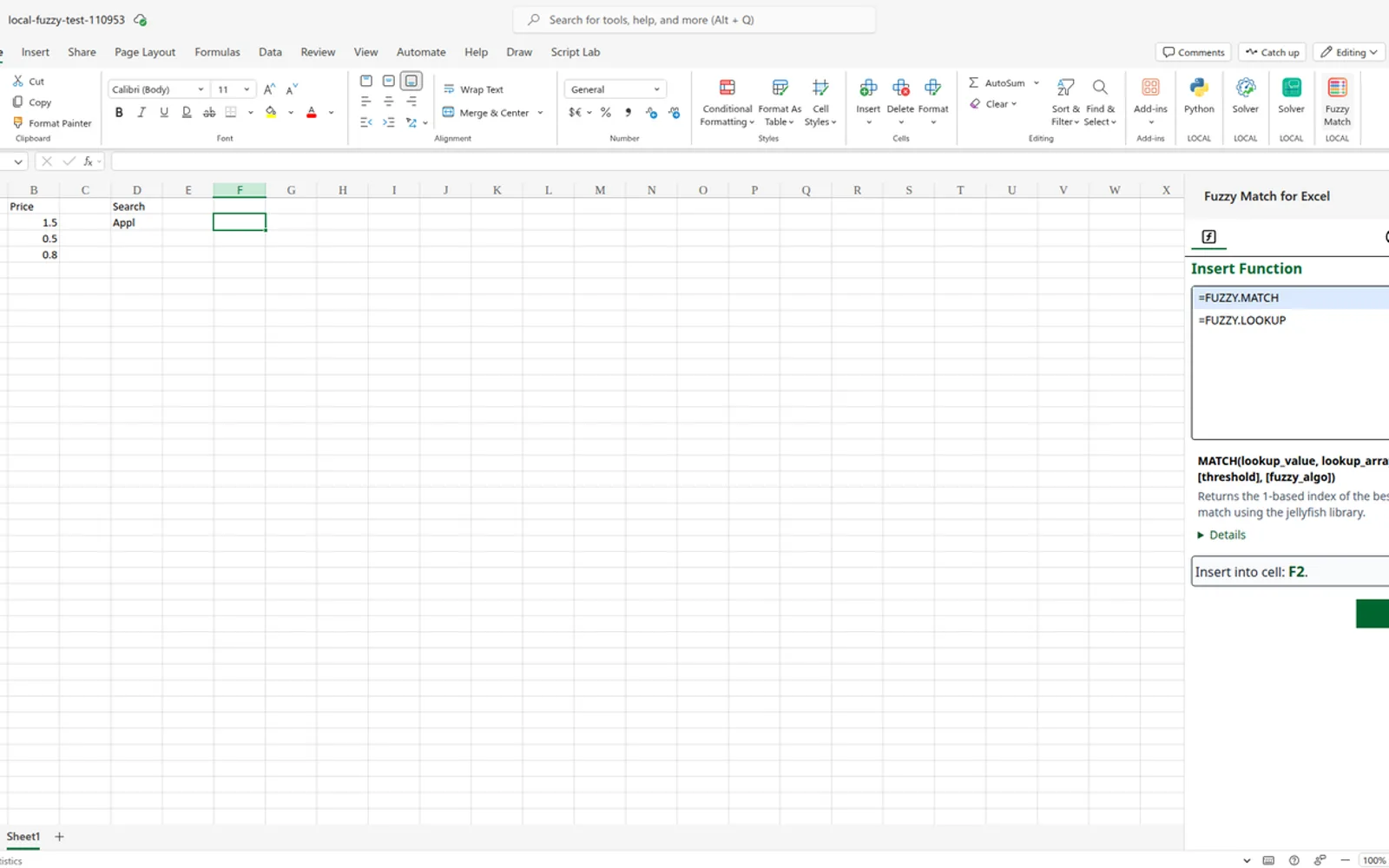Screen dimensions: 1389x868
Task: Click the Format Painter tool
Action: pos(52,123)
